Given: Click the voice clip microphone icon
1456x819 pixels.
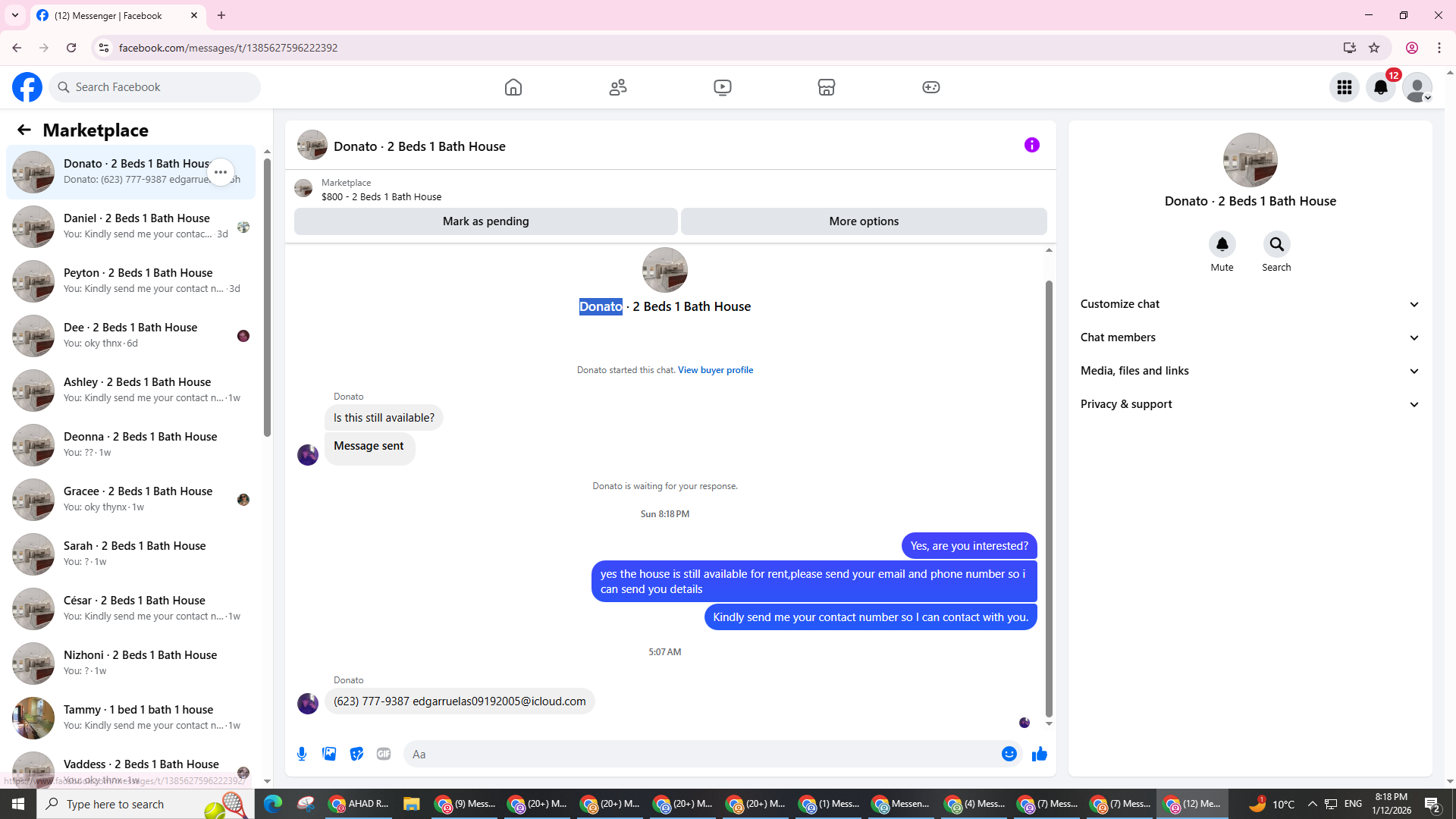Looking at the screenshot, I should 302,754.
